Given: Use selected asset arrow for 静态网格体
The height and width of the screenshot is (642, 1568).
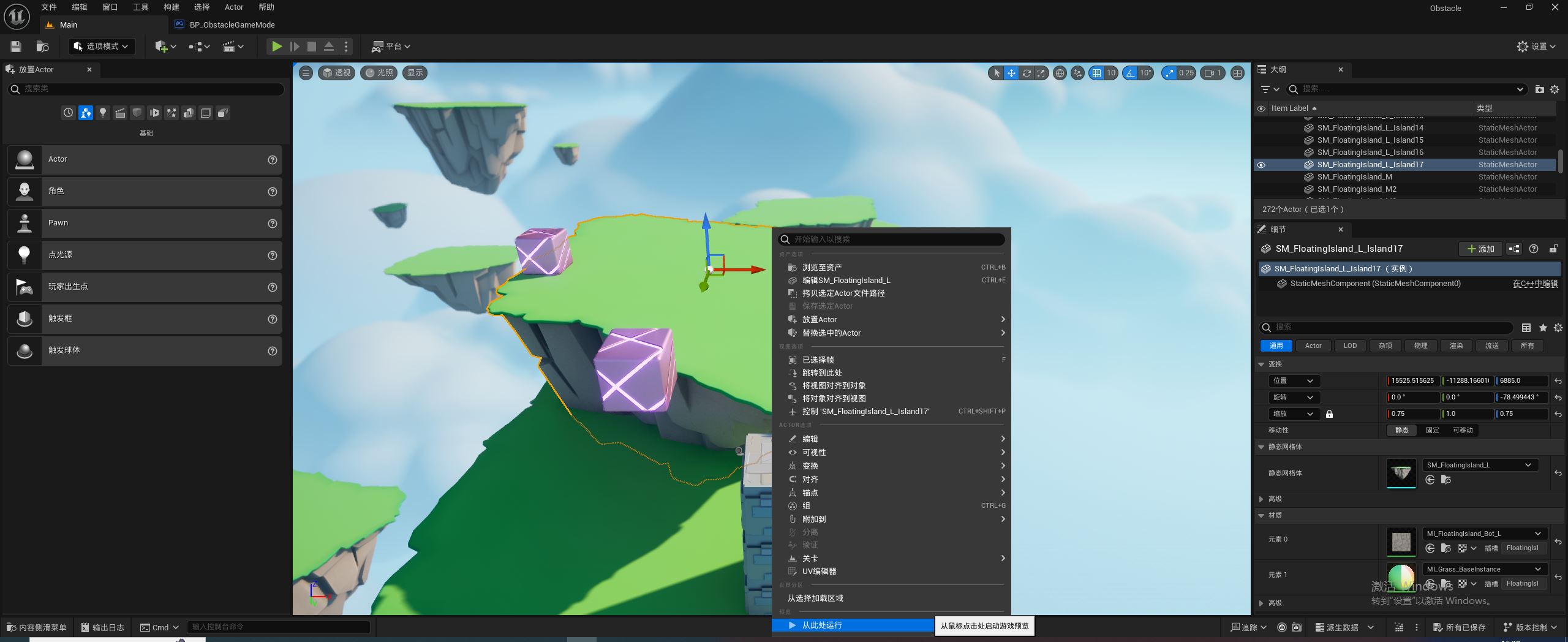Looking at the screenshot, I should (x=1430, y=480).
